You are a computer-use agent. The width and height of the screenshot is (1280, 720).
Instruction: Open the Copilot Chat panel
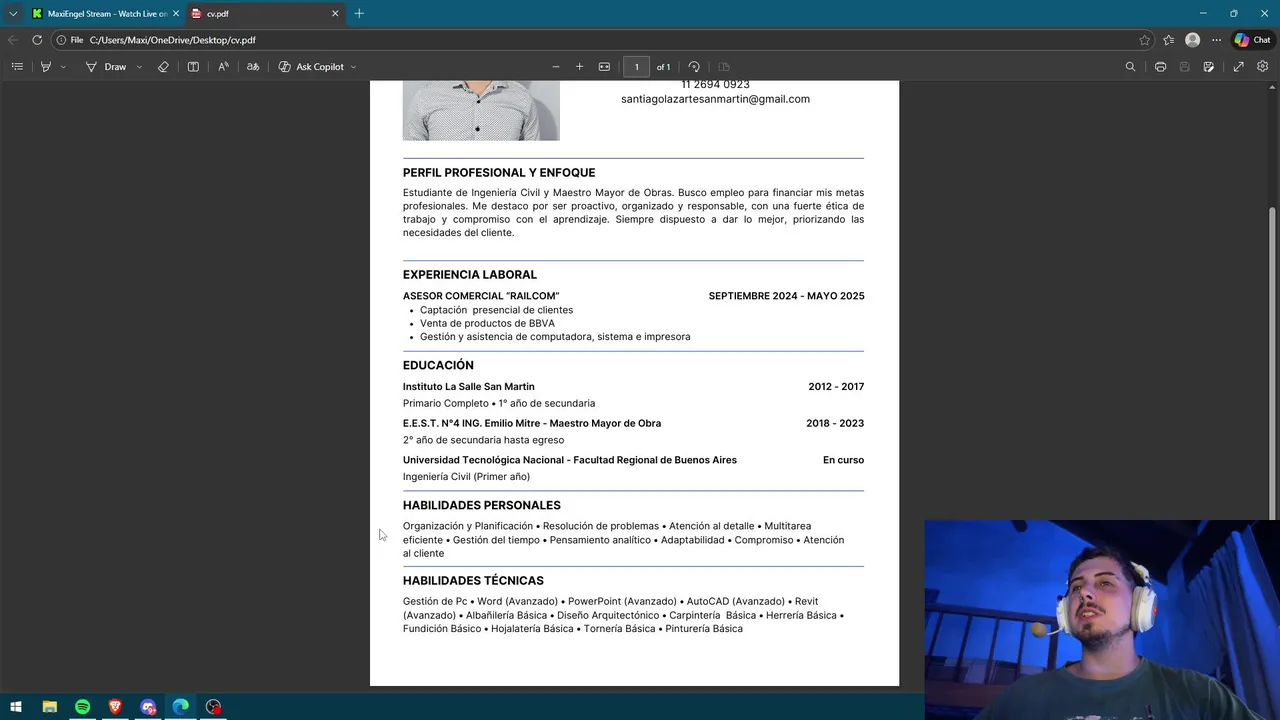(1252, 40)
